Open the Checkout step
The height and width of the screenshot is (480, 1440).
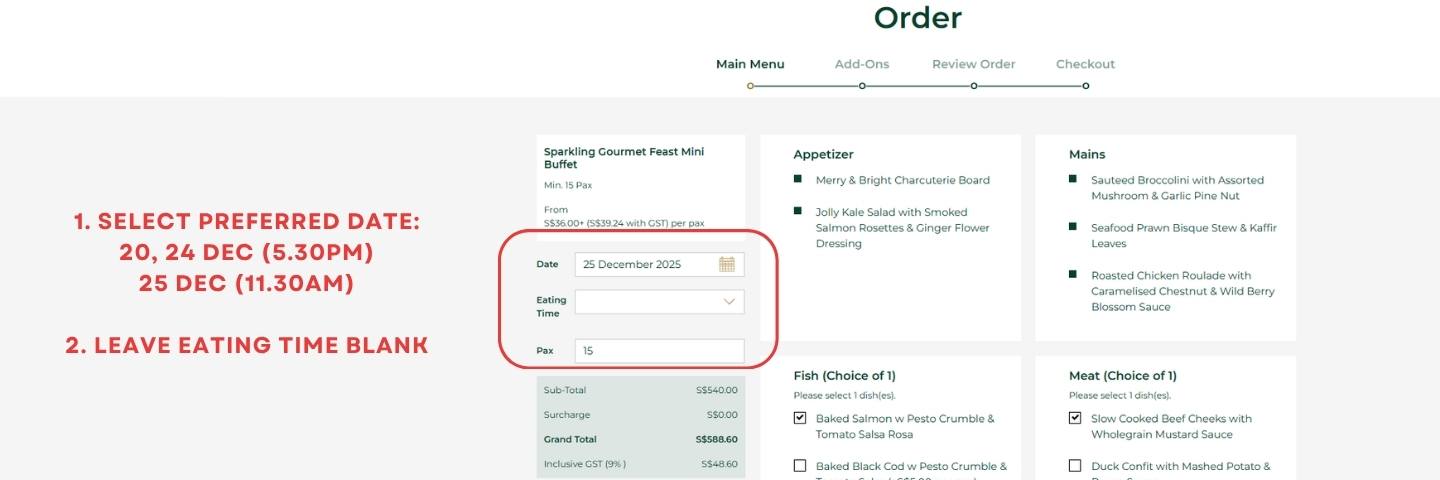pyautogui.click(x=1085, y=64)
